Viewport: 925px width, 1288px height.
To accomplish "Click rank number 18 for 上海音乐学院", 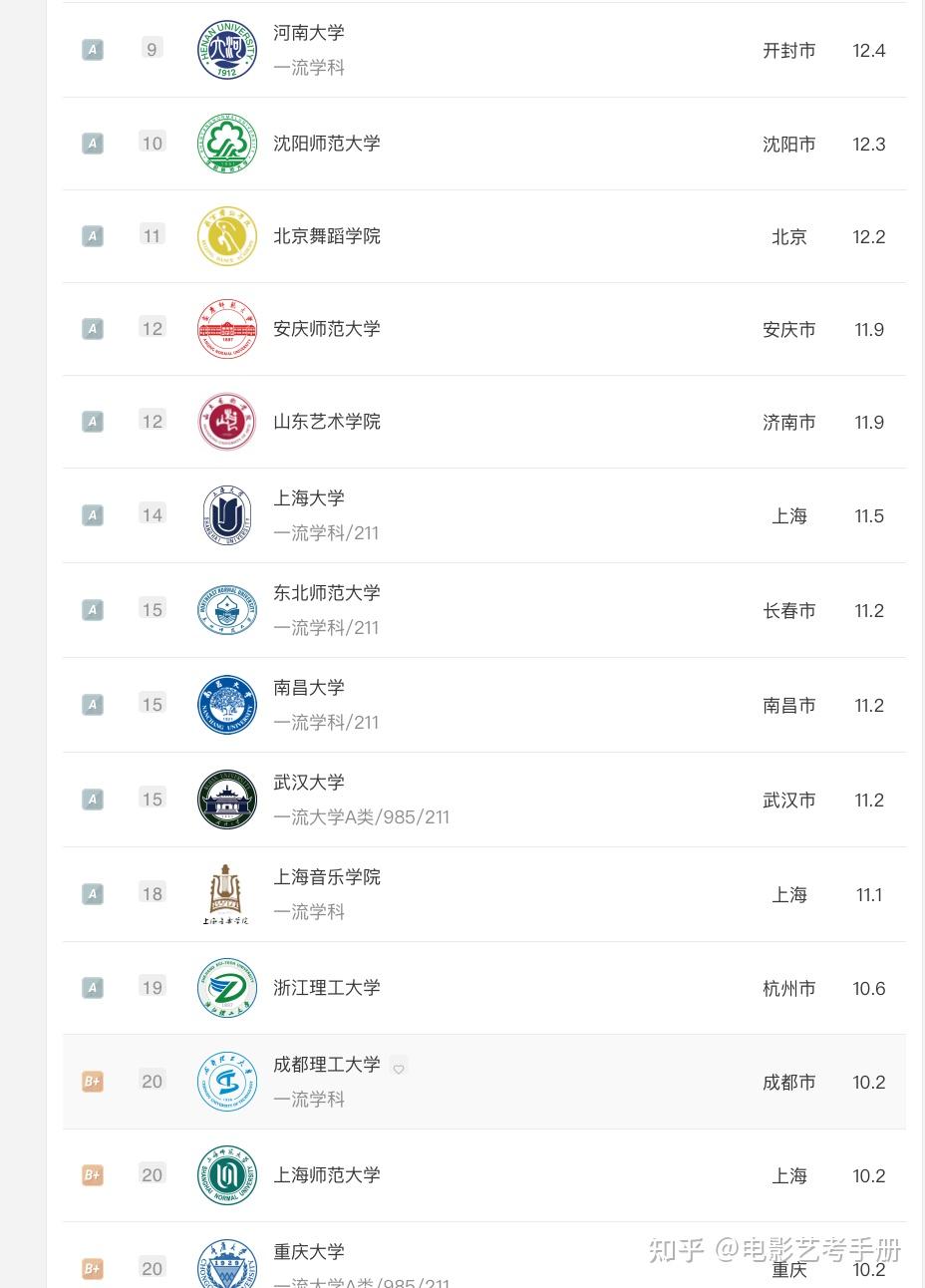I will pyautogui.click(x=152, y=894).
